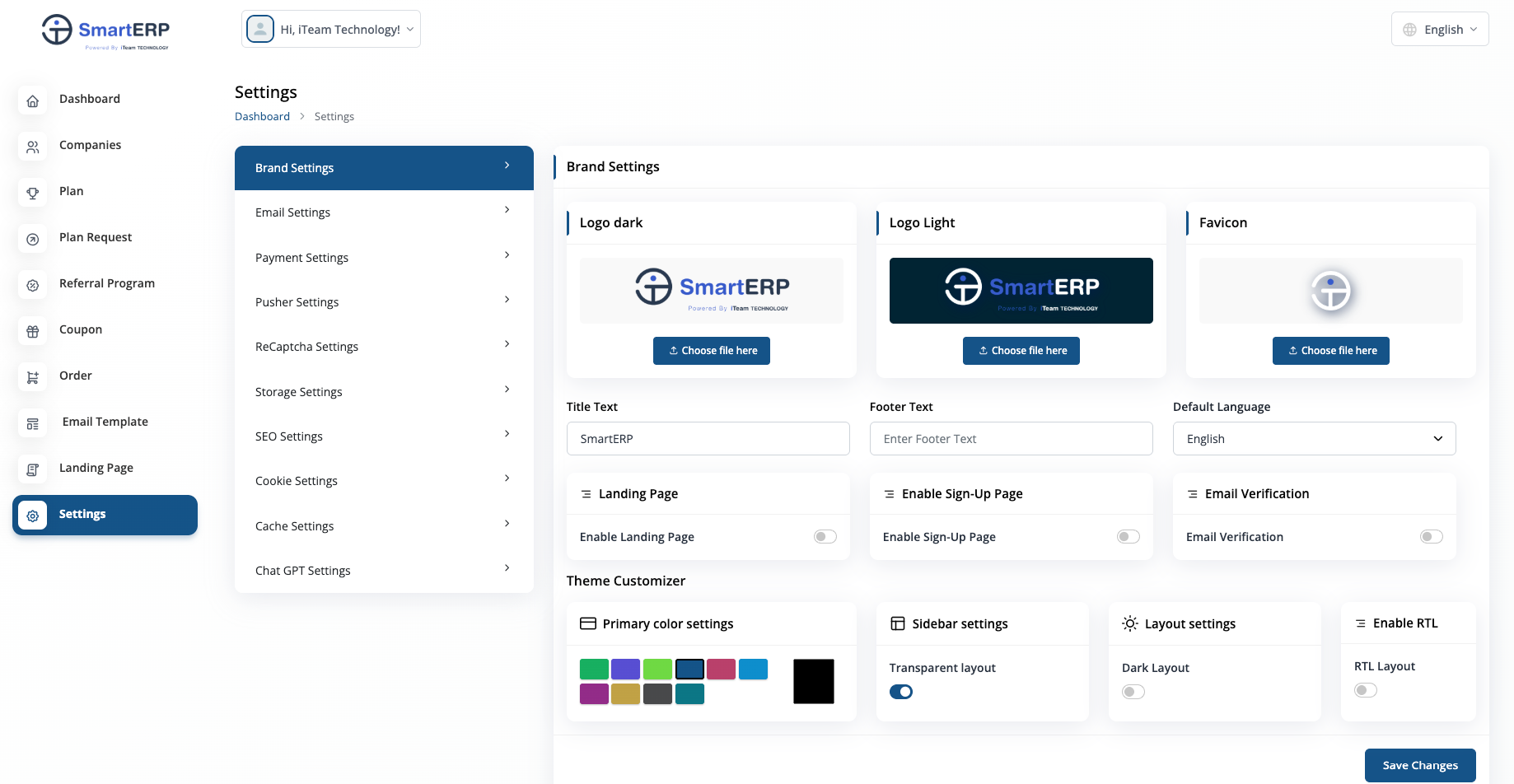Click the Companies users icon
Image resolution: width=1514 pixels, height=784 pixels.
[x=33, y=147]
